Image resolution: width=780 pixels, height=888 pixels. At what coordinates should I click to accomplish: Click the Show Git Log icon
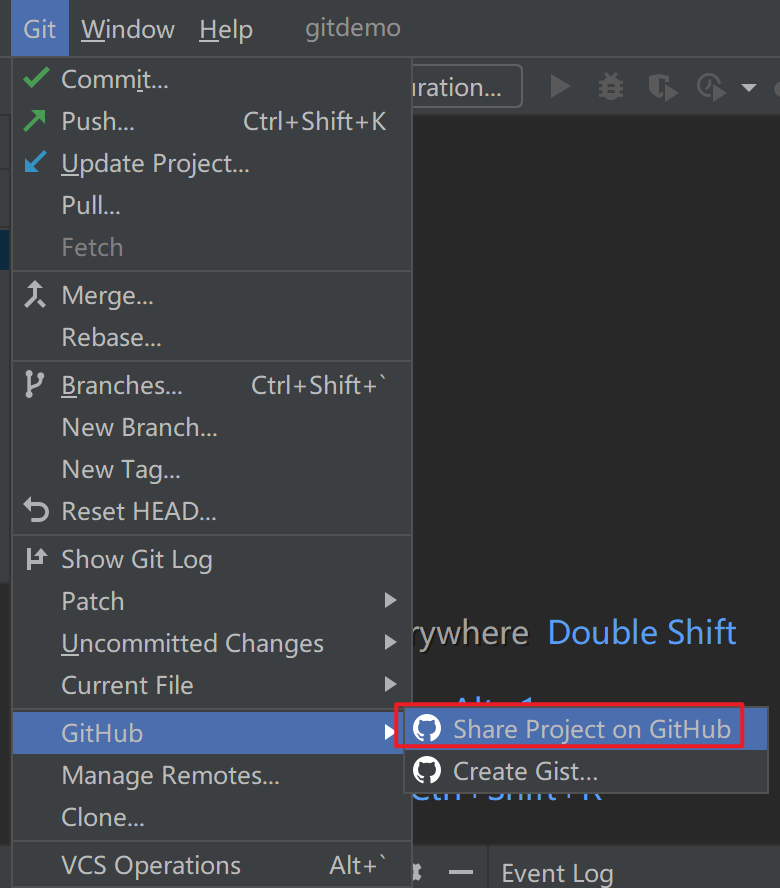tap(36, 559)
